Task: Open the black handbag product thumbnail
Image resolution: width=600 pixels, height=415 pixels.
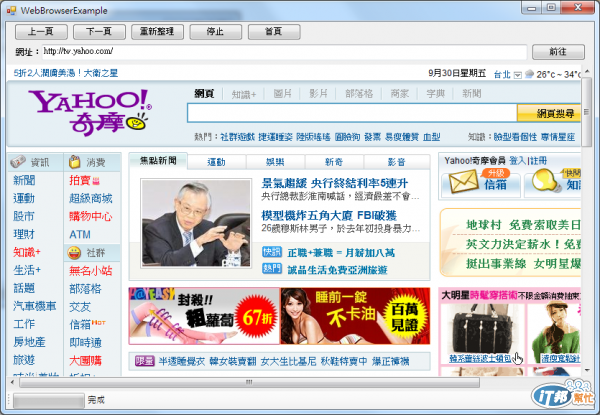Action: pyautogui.click(x=481, y=329)
